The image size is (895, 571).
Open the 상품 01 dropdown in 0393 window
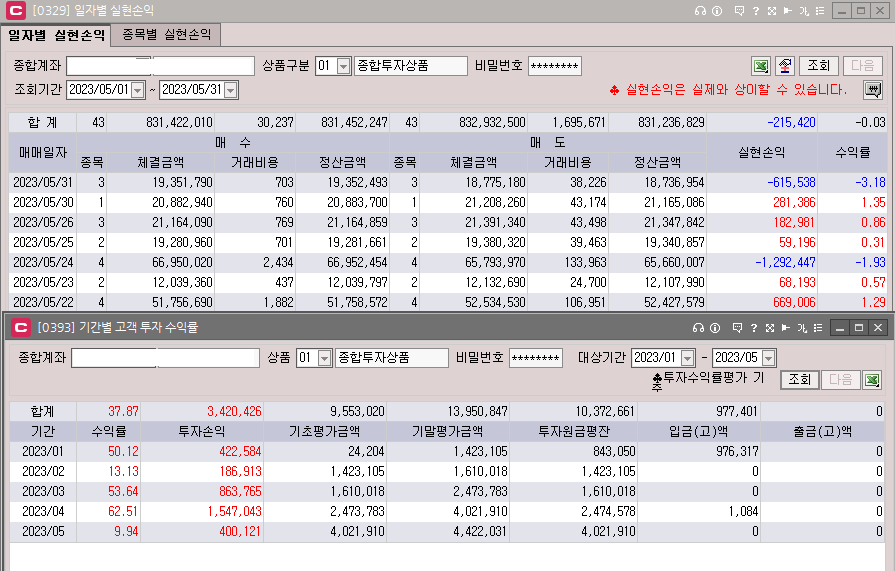[324, 358]
